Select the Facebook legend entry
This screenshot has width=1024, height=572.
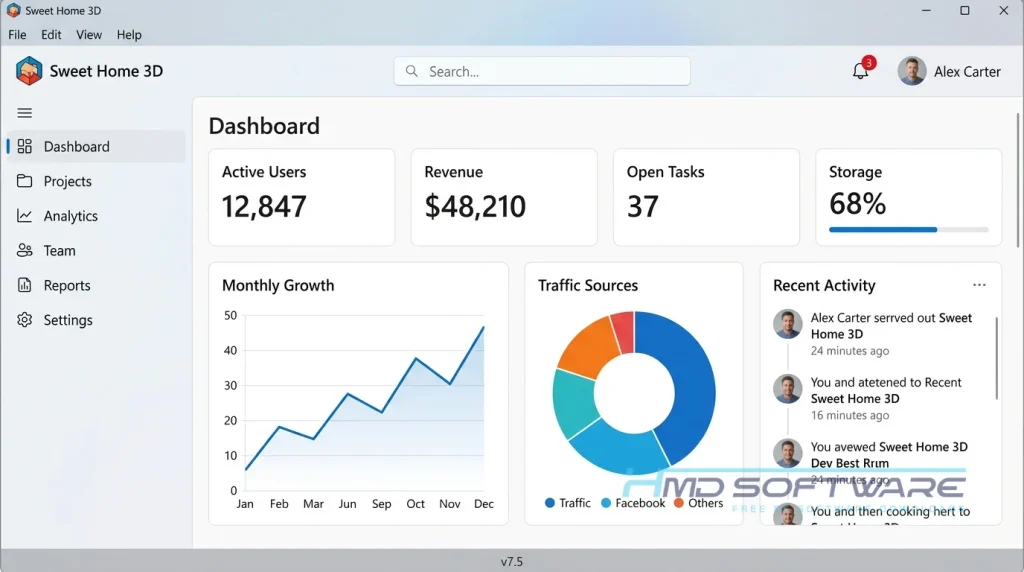pyautogui.click(x=633, y=503)
